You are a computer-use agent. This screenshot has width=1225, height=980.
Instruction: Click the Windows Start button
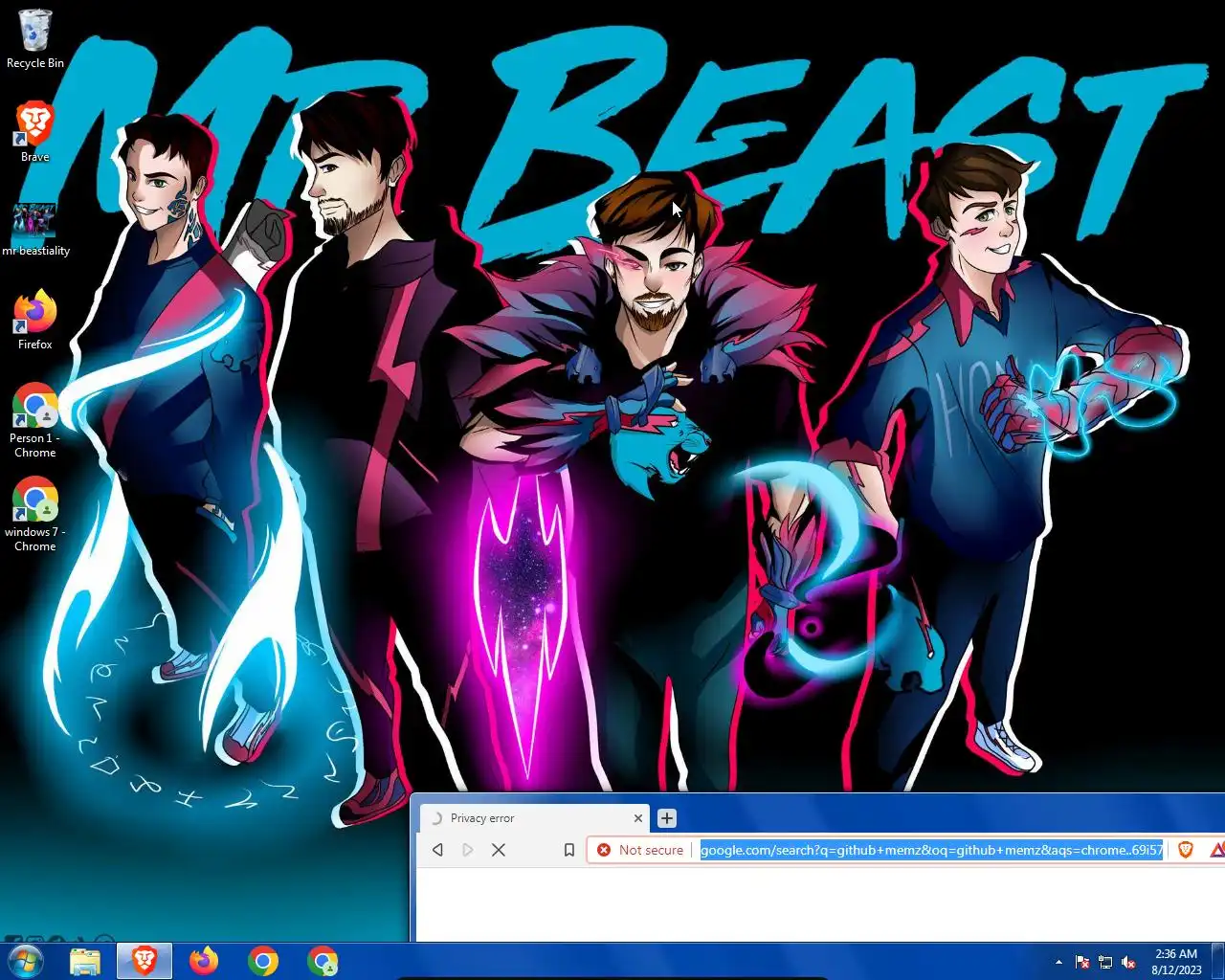click(x=26, y=961)
